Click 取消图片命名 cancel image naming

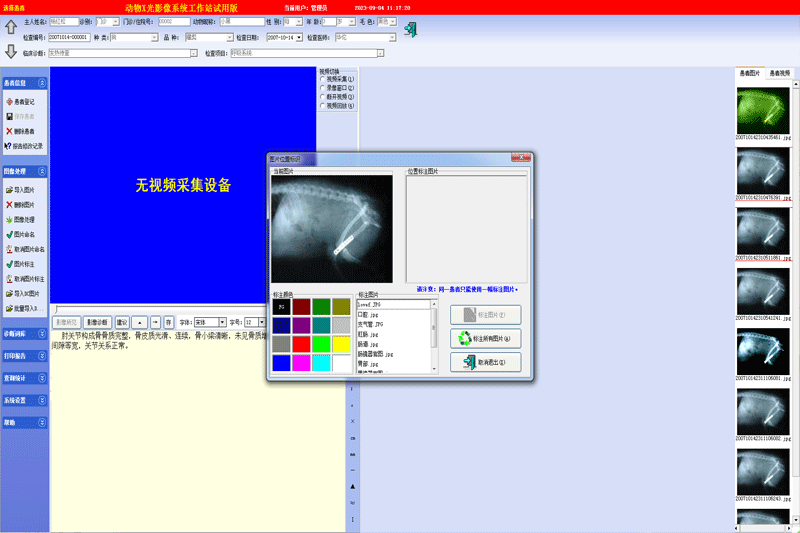(26, 249)
